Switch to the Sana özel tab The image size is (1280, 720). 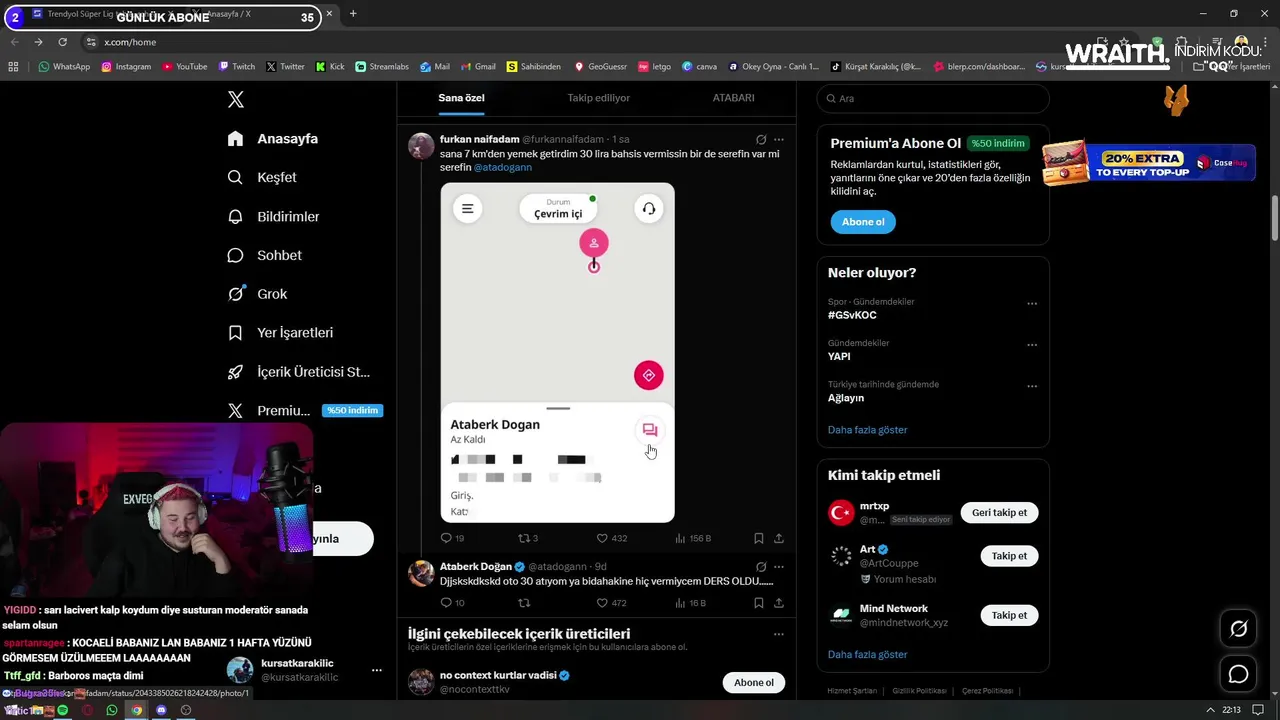pos(461,98)
